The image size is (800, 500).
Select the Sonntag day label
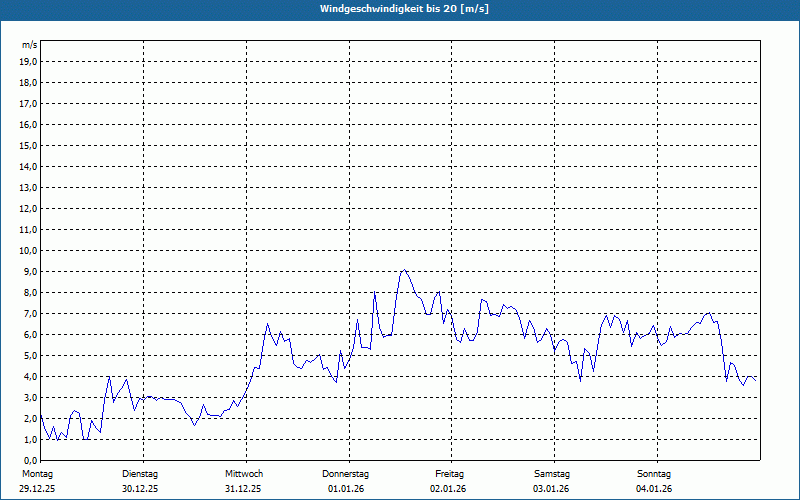click(x=654, y=473)
